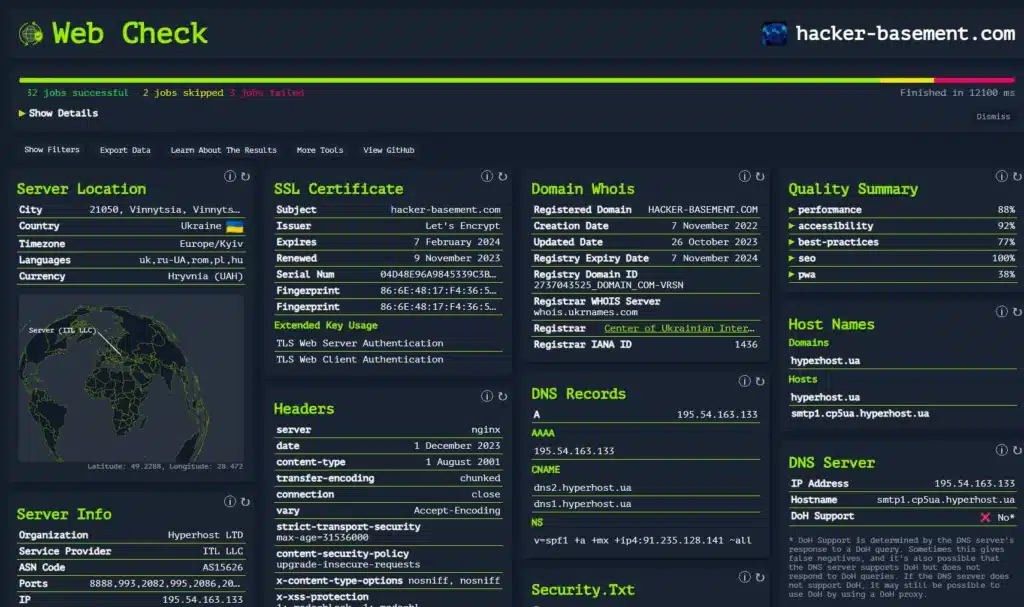Click the Ports list value
1024x607 pixels.
(165, 583)
